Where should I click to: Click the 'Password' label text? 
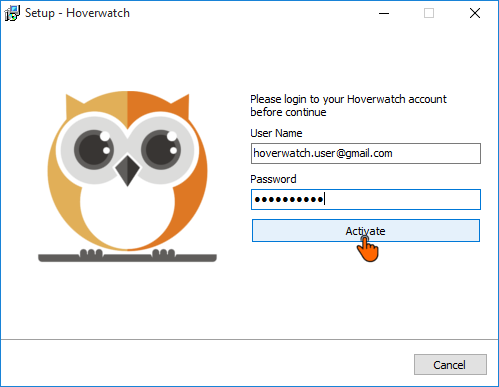click(273, 179)
